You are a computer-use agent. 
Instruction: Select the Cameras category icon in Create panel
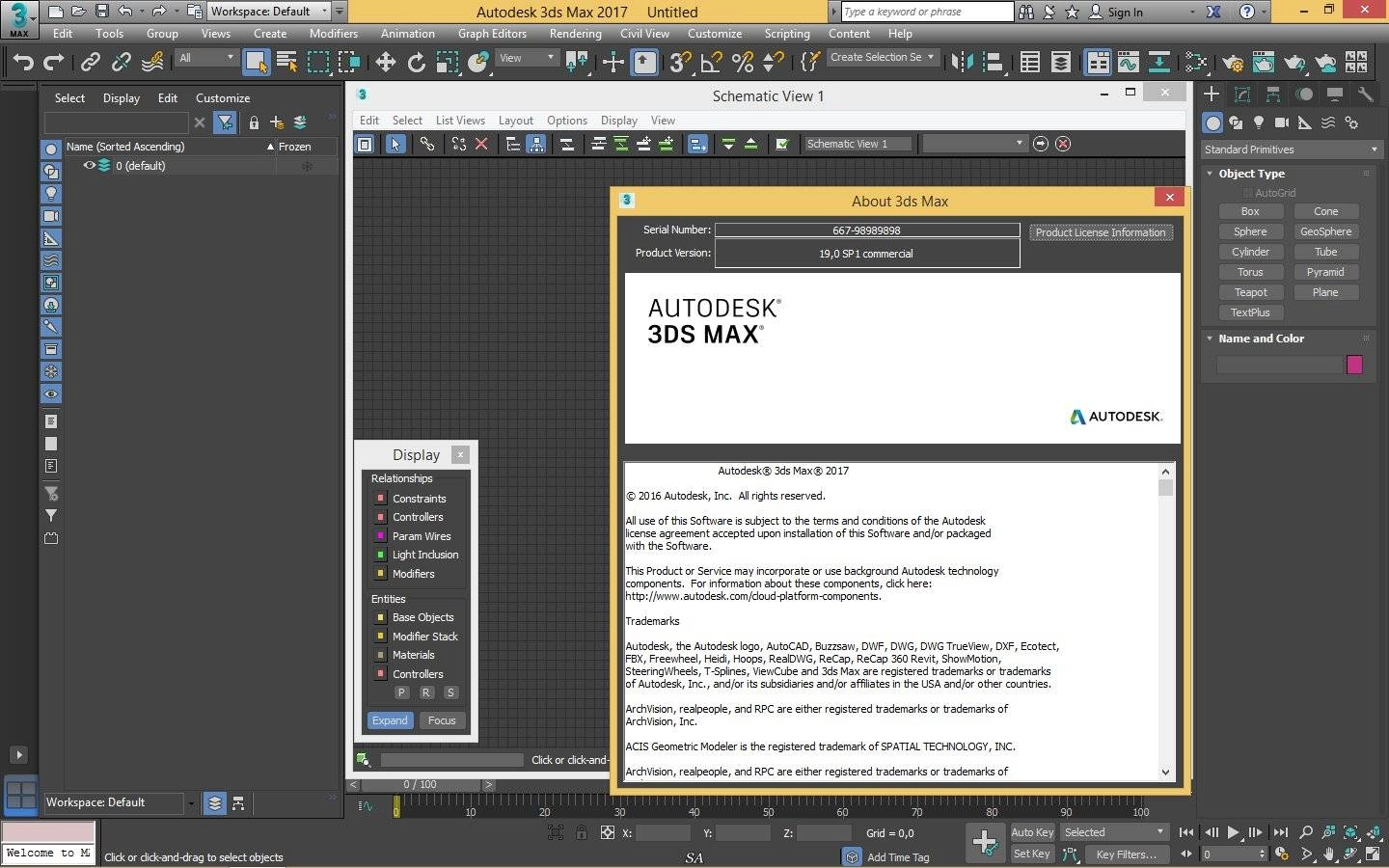point(1282,122)
